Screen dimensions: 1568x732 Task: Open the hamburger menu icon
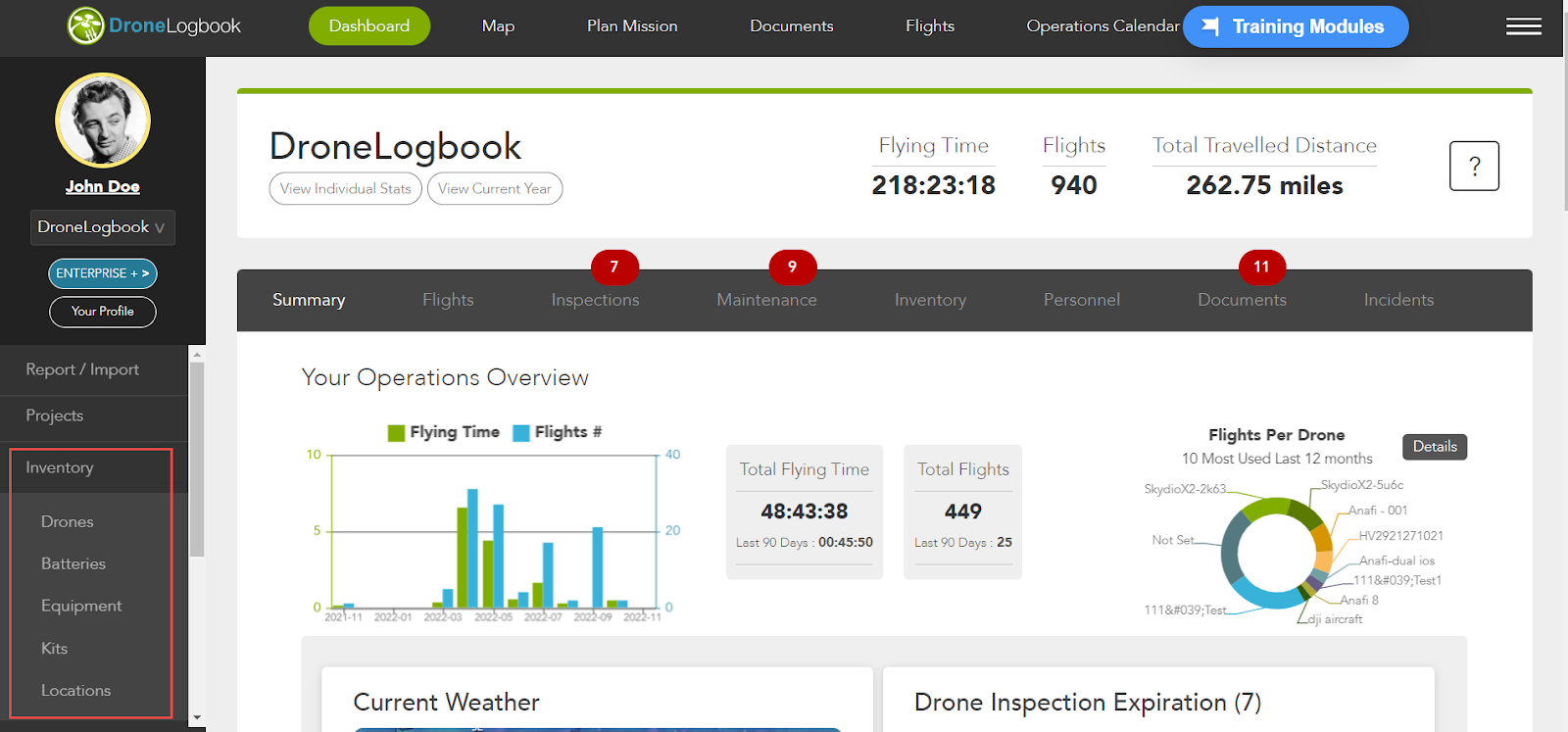pyautogui.click(x=1523, y=26)
